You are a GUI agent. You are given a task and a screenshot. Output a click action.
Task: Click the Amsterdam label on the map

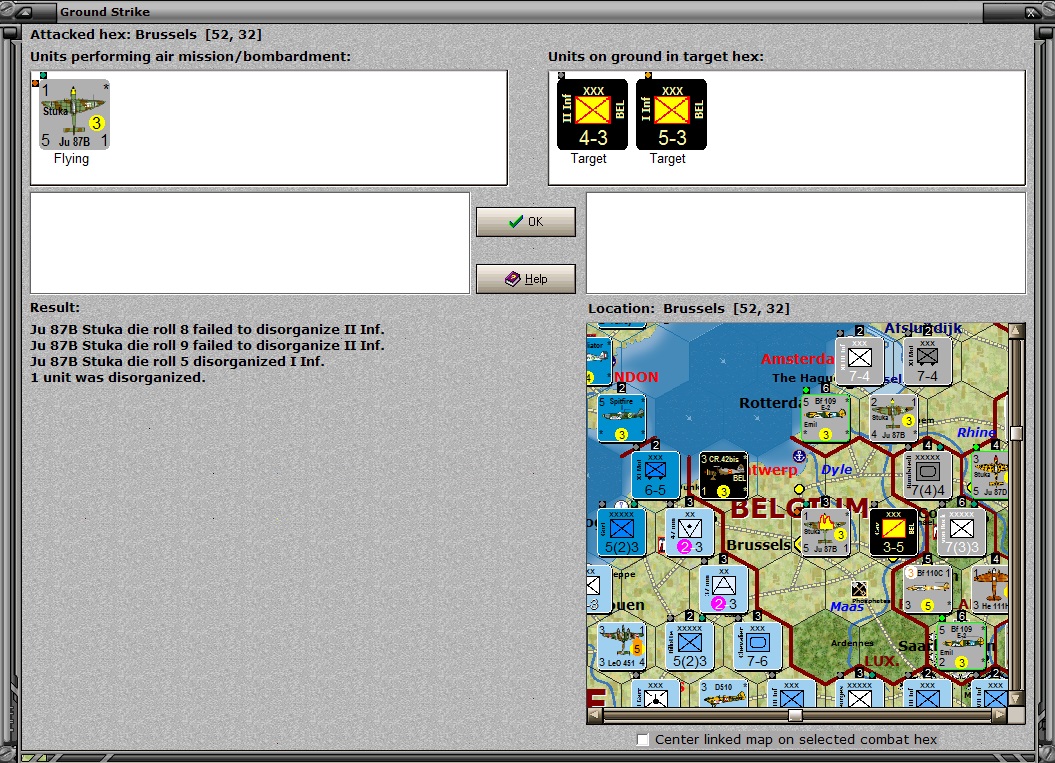797,359
